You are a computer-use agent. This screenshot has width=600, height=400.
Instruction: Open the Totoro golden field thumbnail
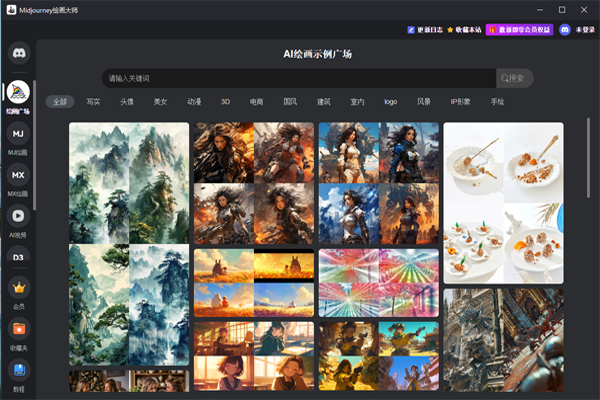point(254,283)
